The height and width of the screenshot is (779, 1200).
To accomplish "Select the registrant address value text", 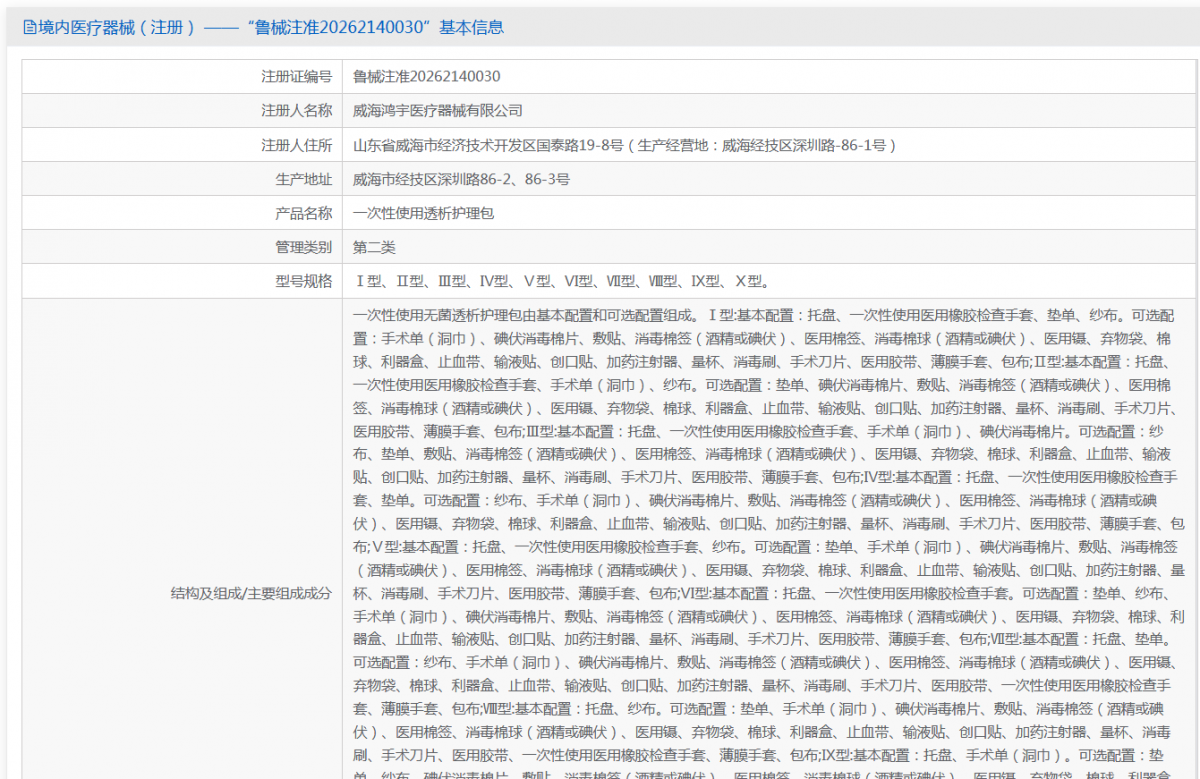I will tap(620, 144).
